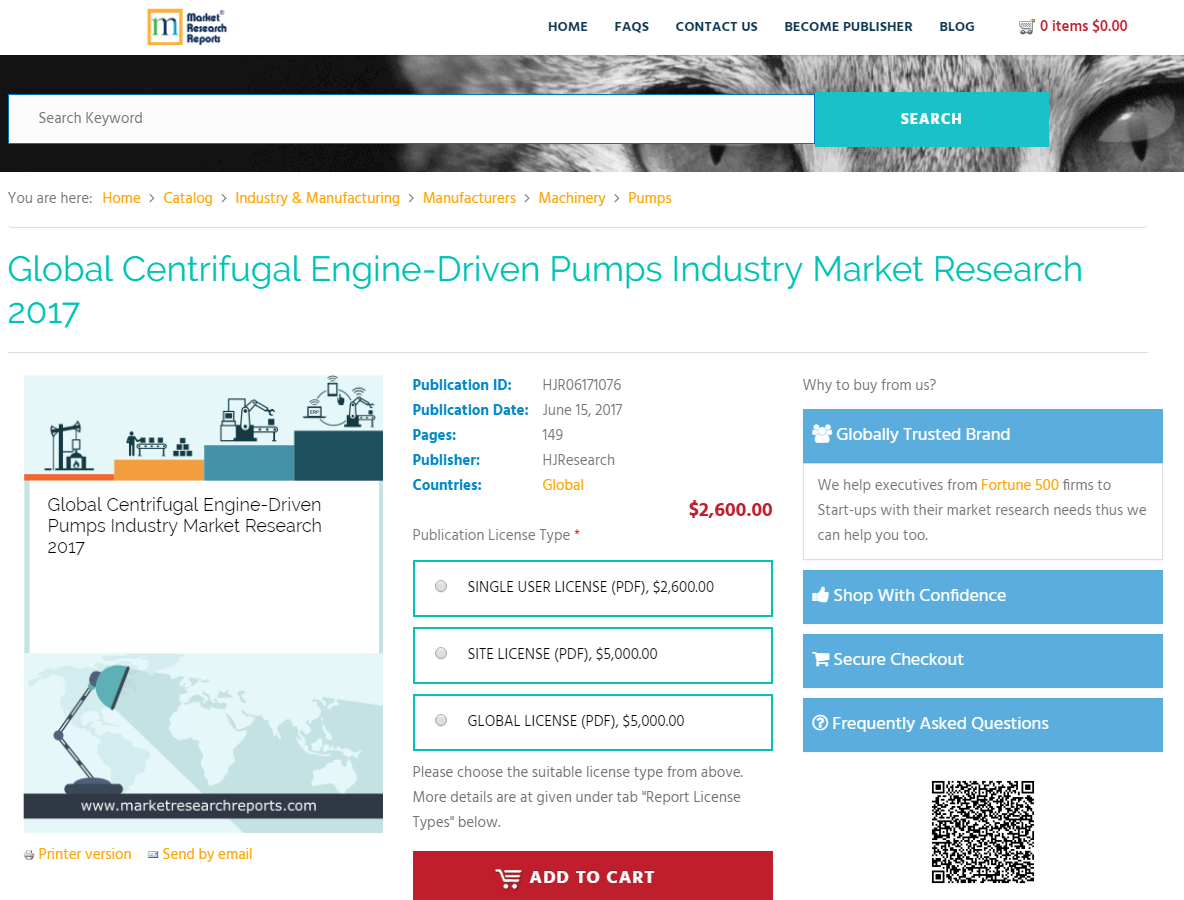Select the $2,600.00 price text
The height and width of the screenshot is (900, 1184).
pyautogui.click(x=730, y=510)
